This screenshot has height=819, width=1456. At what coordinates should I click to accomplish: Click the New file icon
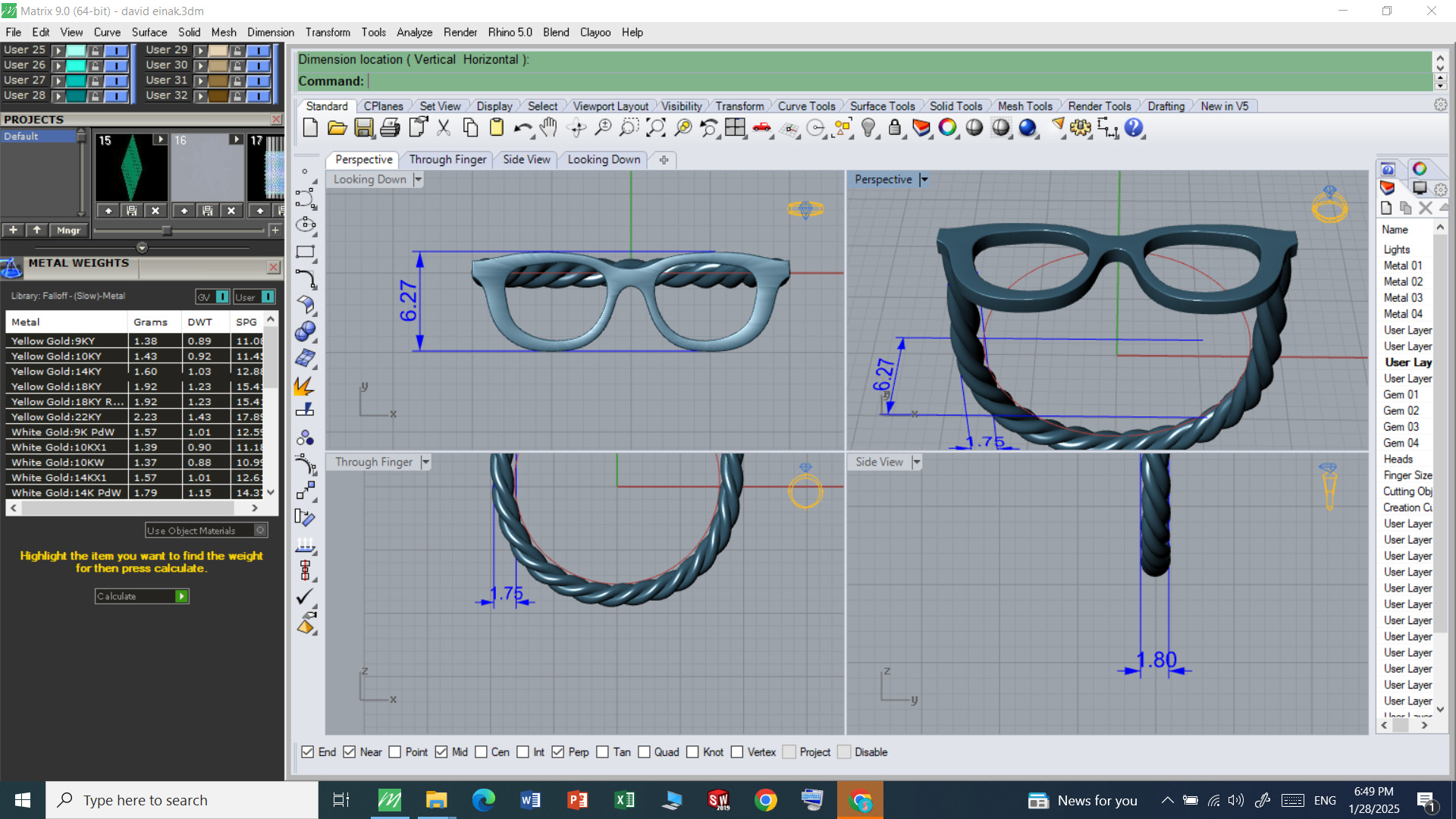point(310,127)
